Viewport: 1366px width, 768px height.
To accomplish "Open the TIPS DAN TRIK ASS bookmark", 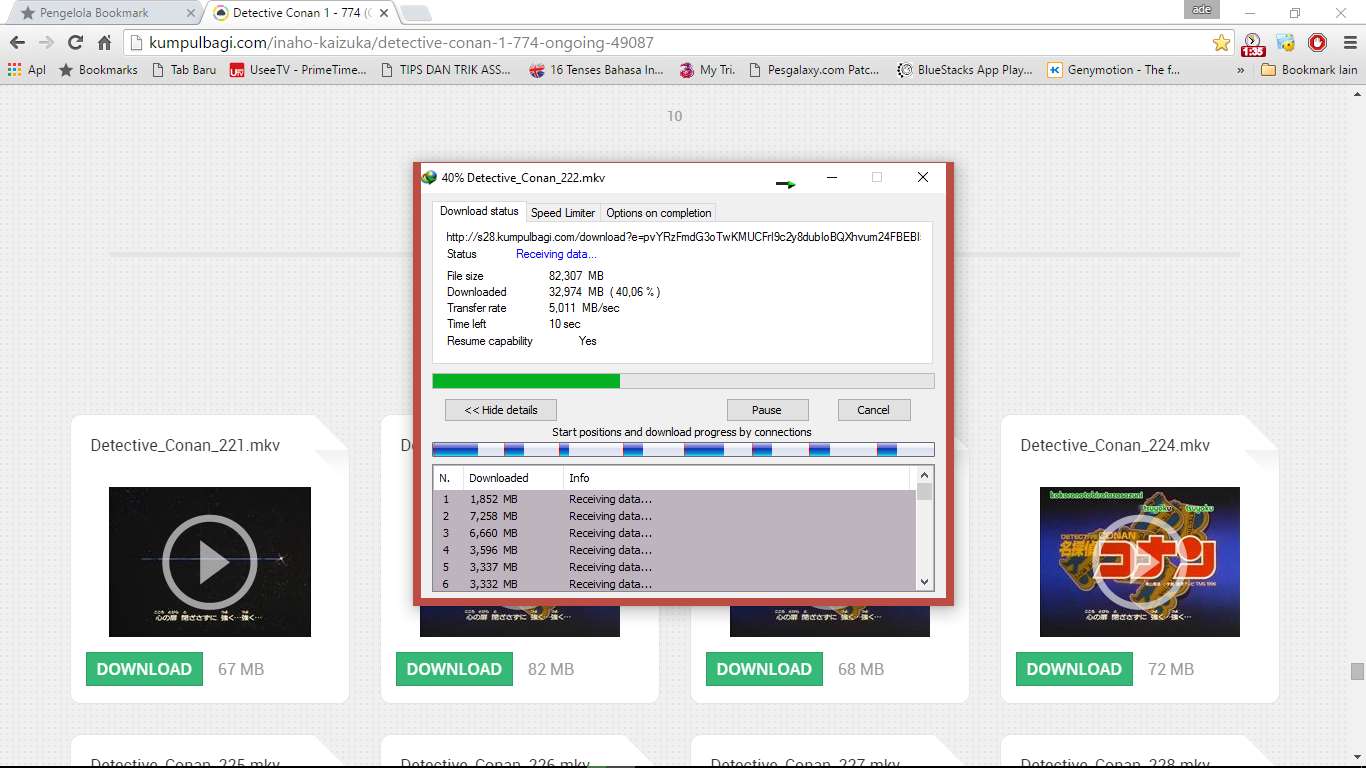I will 445,70.
